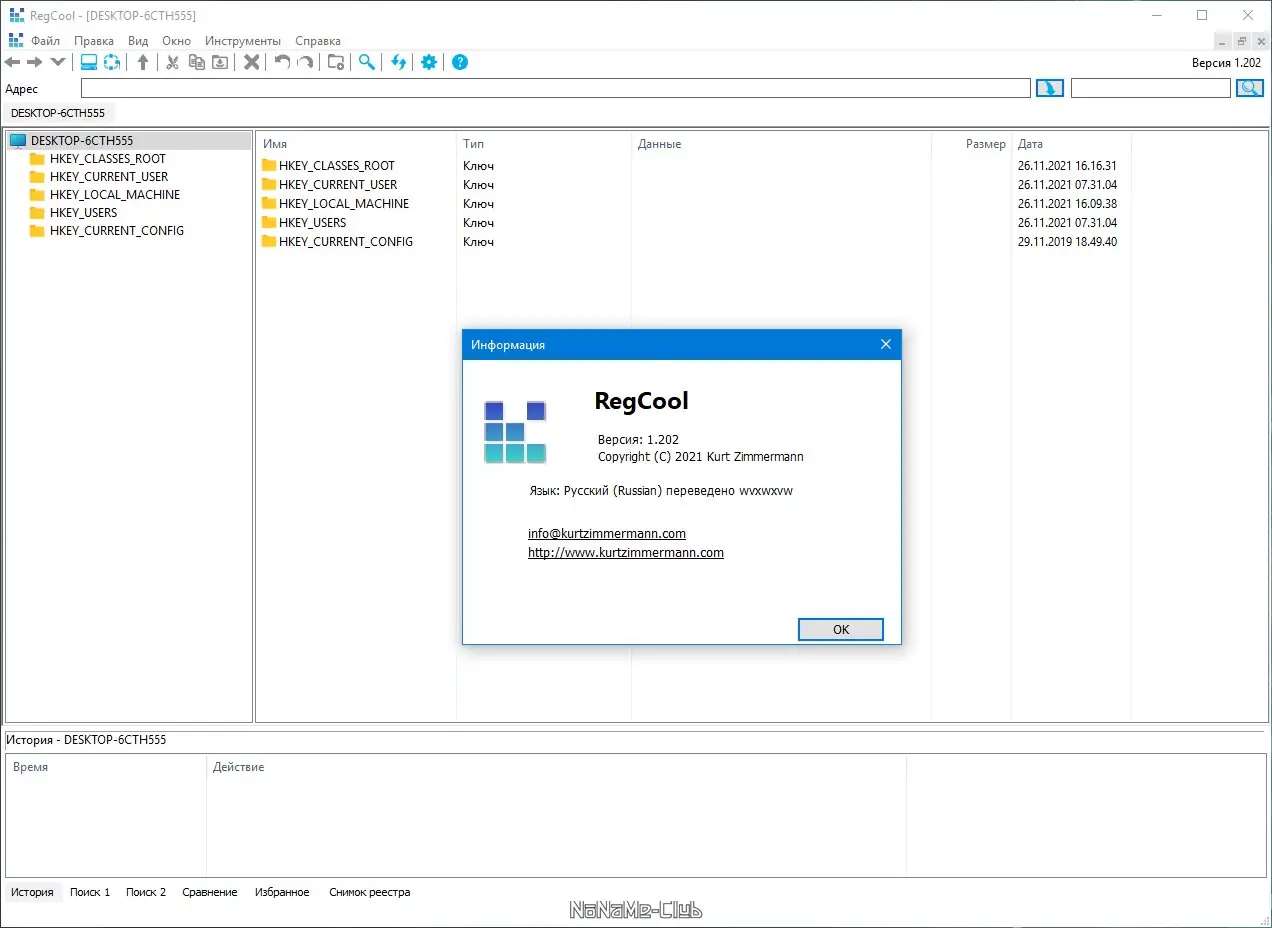Click the Delete X icon in the toolbar
1272x928 pixels.
coord(252,62)
